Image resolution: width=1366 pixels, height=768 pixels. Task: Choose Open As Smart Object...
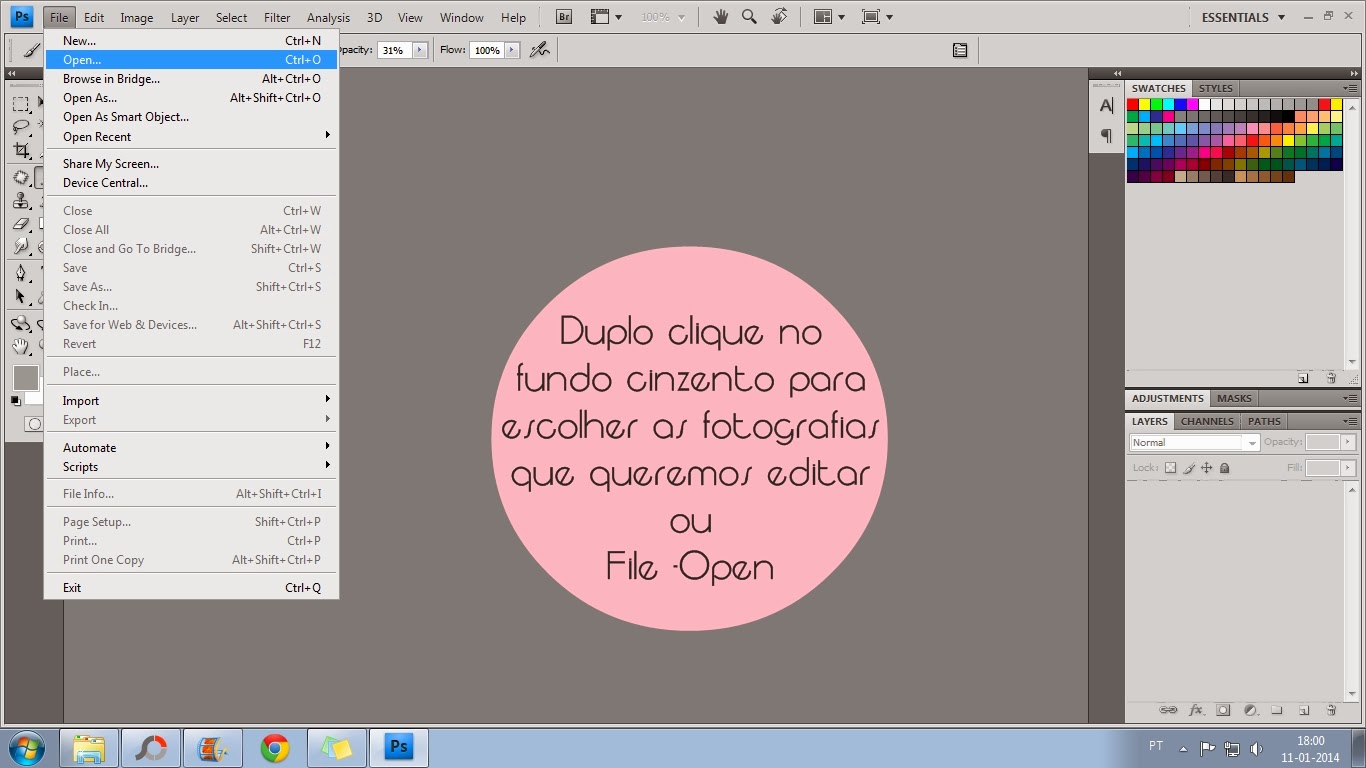191,117
